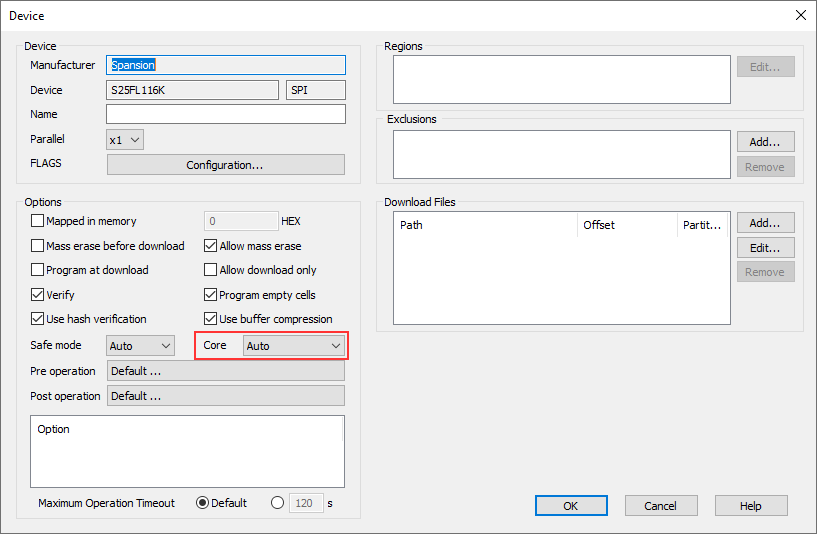Toggle Mass erase before download
The image size is (817, 534).
[38, 246]
